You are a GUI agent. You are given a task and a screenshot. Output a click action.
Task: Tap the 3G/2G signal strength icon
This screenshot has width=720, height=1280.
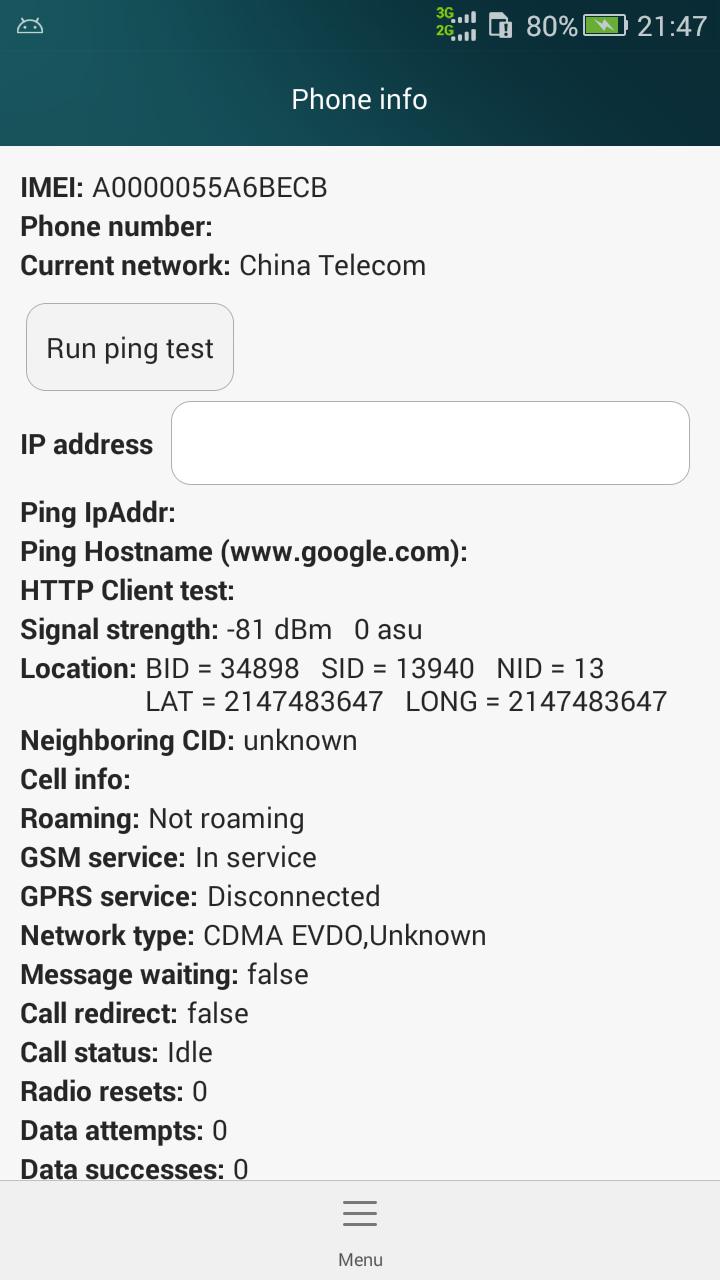click(456, 24)
